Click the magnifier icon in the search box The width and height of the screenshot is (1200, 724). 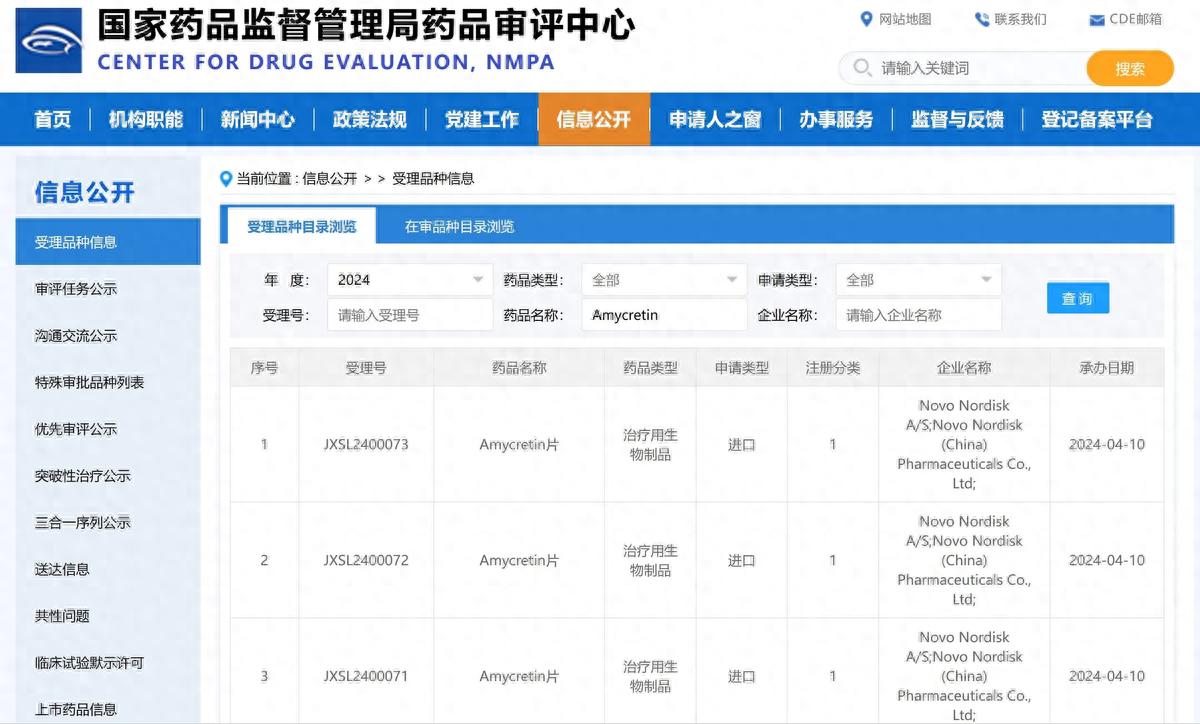860,69
